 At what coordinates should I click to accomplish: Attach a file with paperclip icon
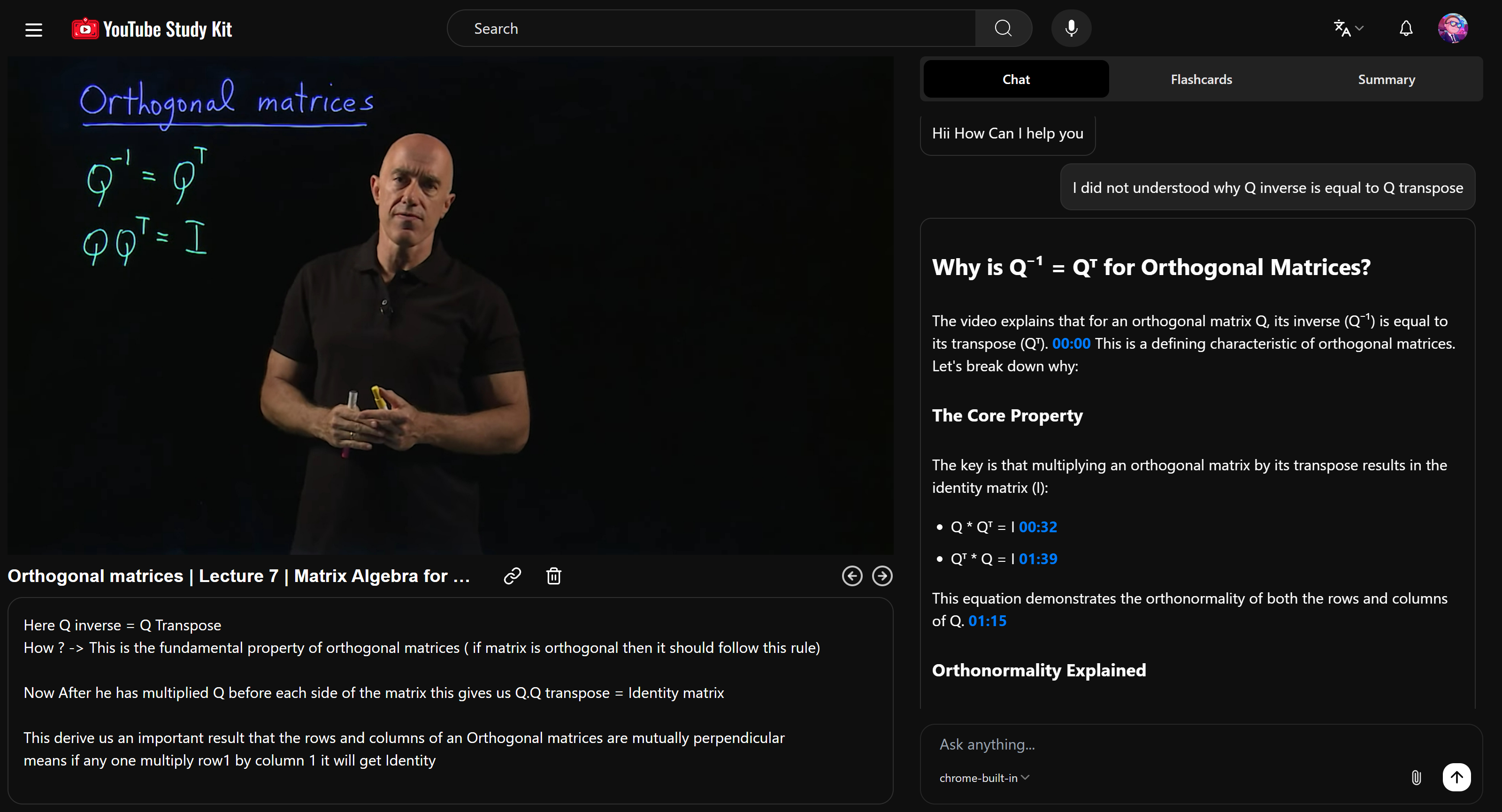pyautogui.click(x=1416, y=777)
